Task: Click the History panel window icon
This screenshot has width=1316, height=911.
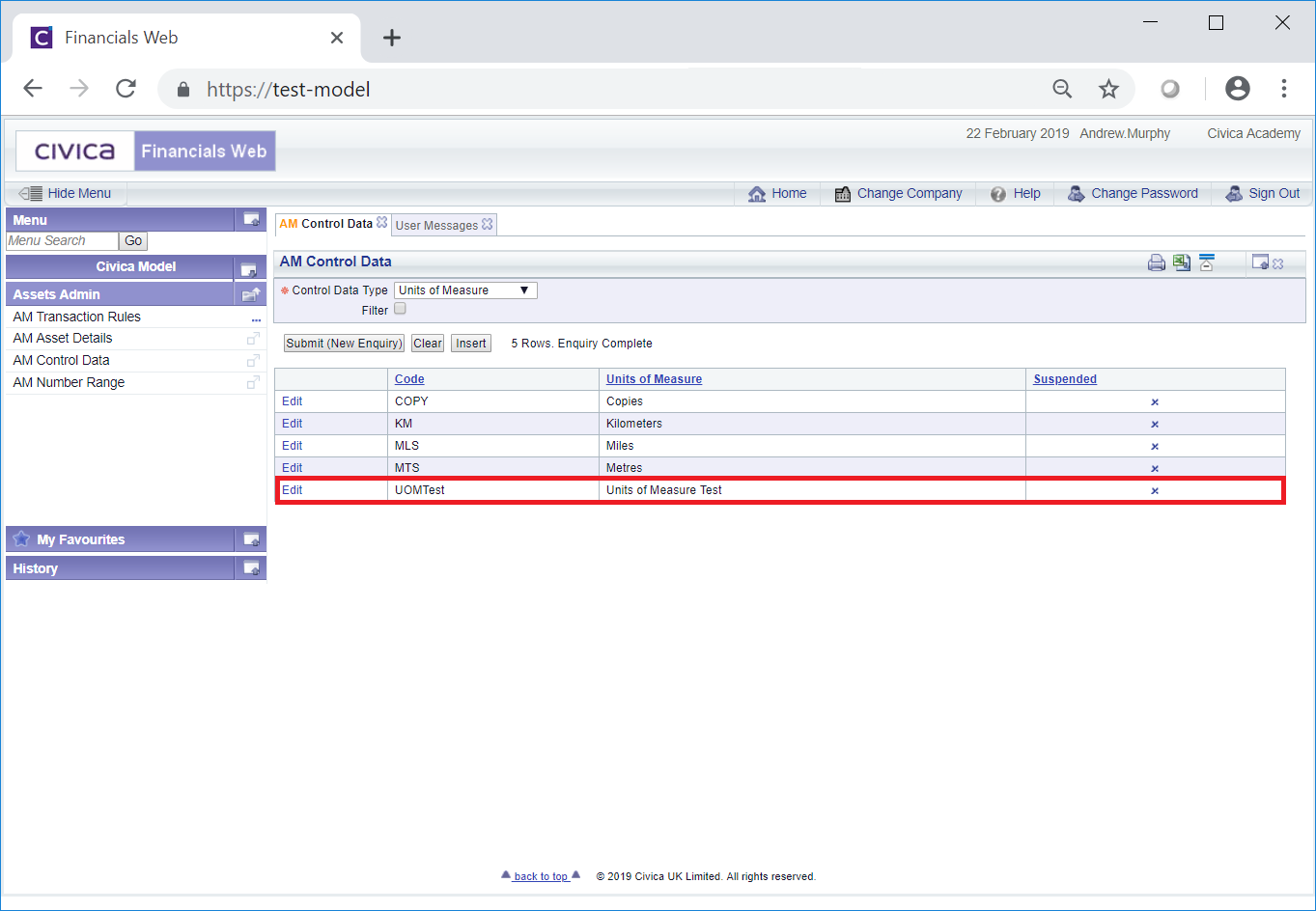Action: point(251,568)
